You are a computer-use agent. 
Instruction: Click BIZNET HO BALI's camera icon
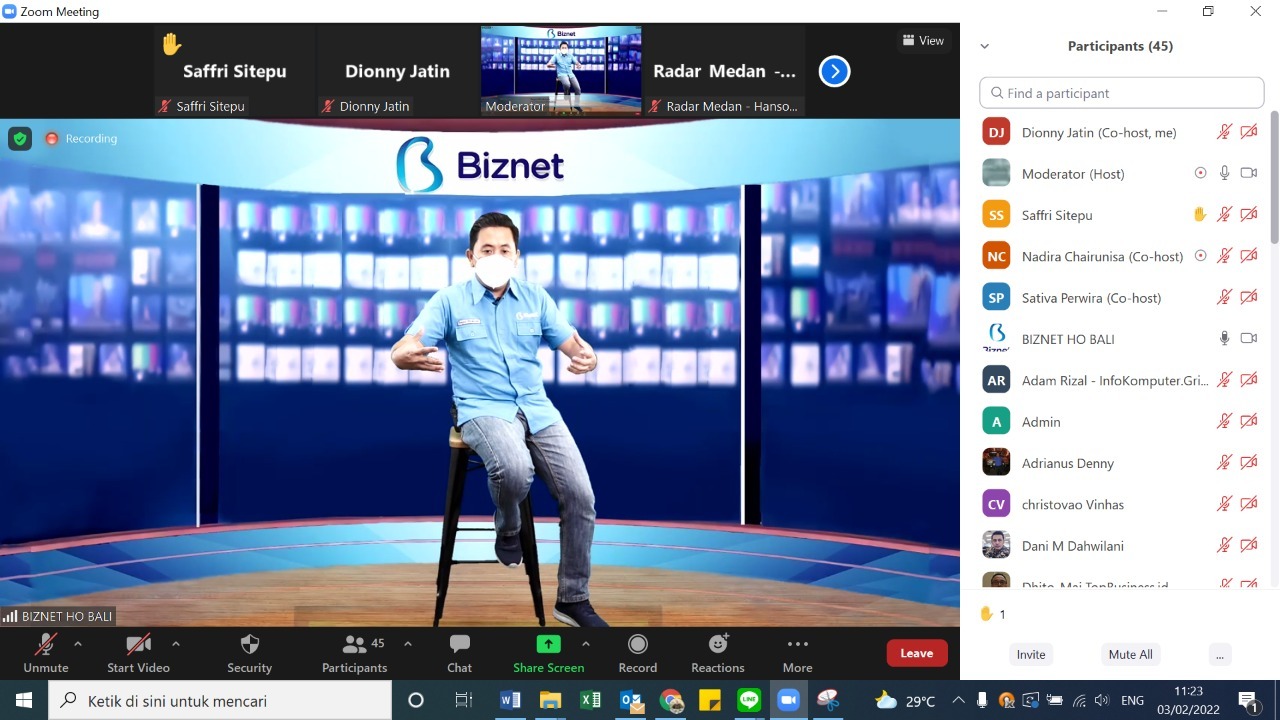[1249, 339]
